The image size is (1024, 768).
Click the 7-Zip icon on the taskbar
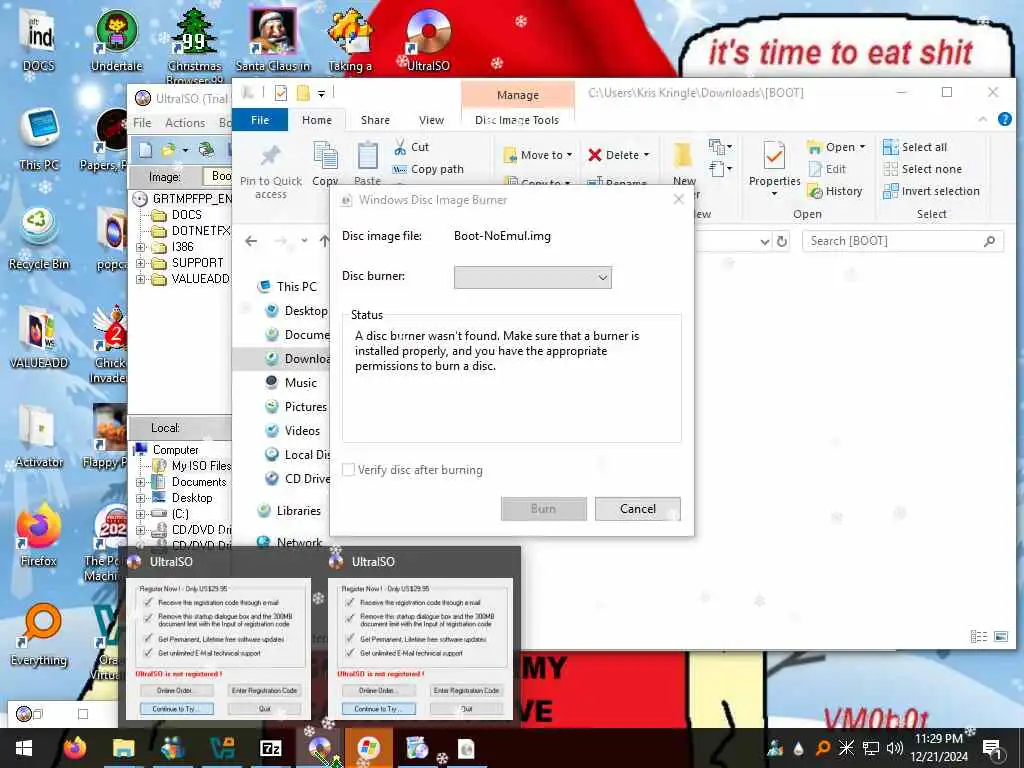[x=270, y=748]
